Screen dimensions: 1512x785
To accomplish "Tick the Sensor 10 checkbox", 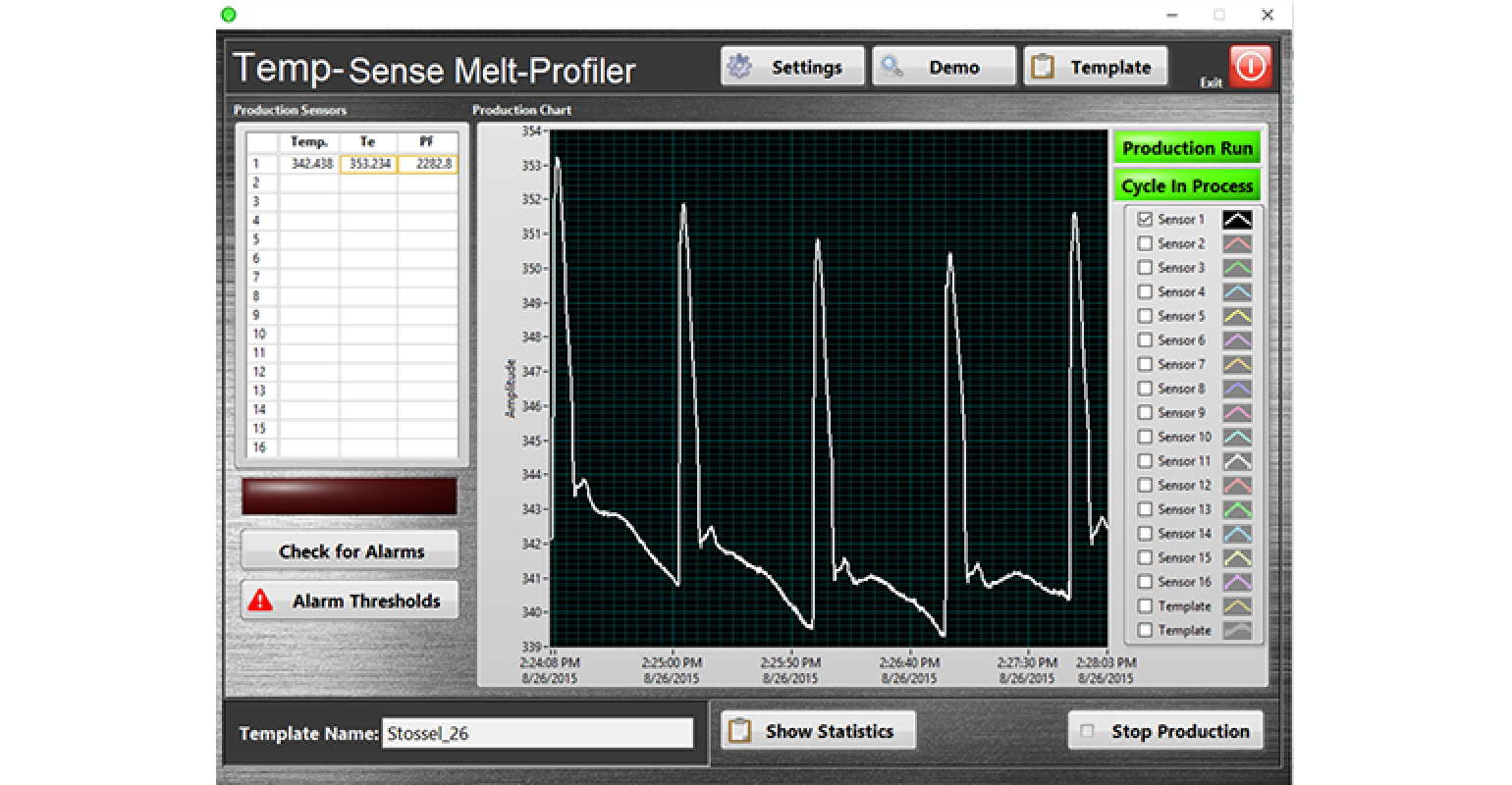I will (1145, 438).
